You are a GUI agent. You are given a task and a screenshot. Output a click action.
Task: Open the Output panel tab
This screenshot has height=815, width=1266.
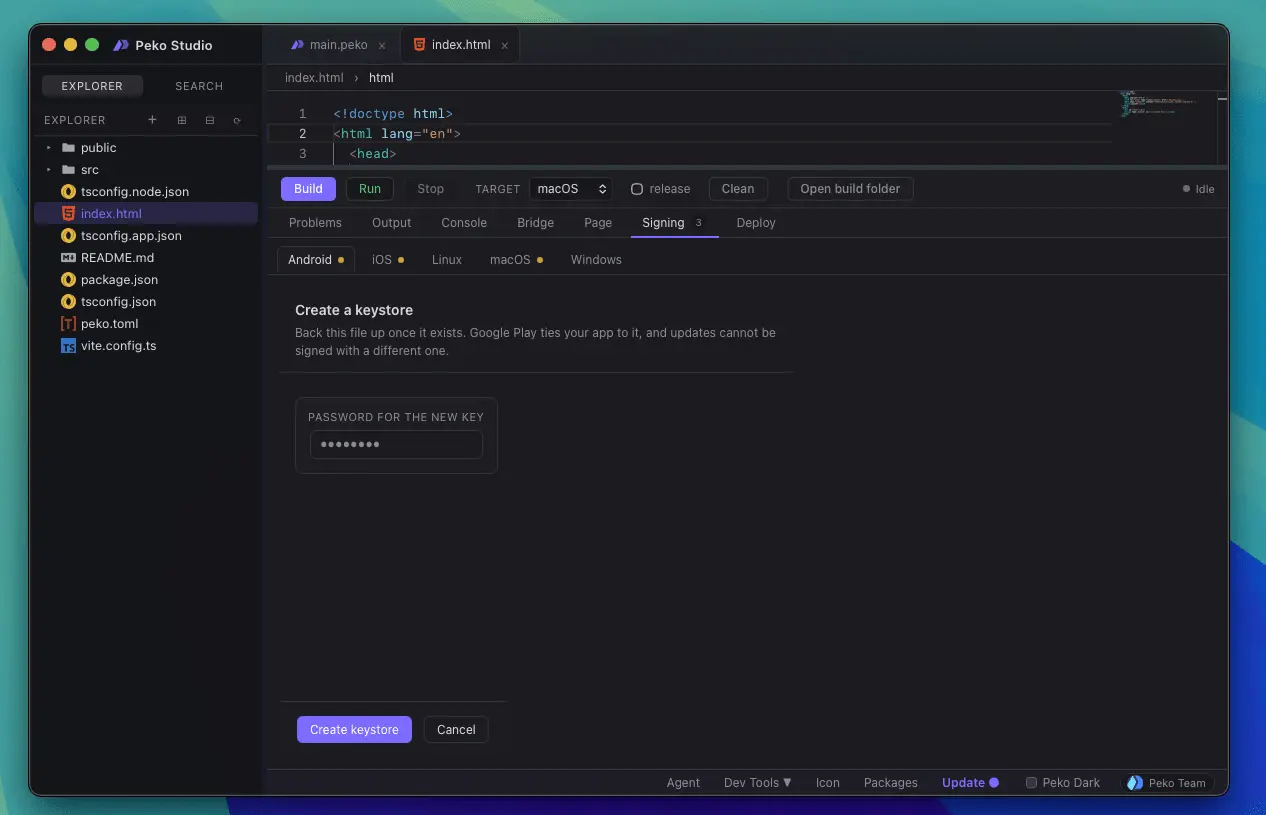click(x=392, y=223)
